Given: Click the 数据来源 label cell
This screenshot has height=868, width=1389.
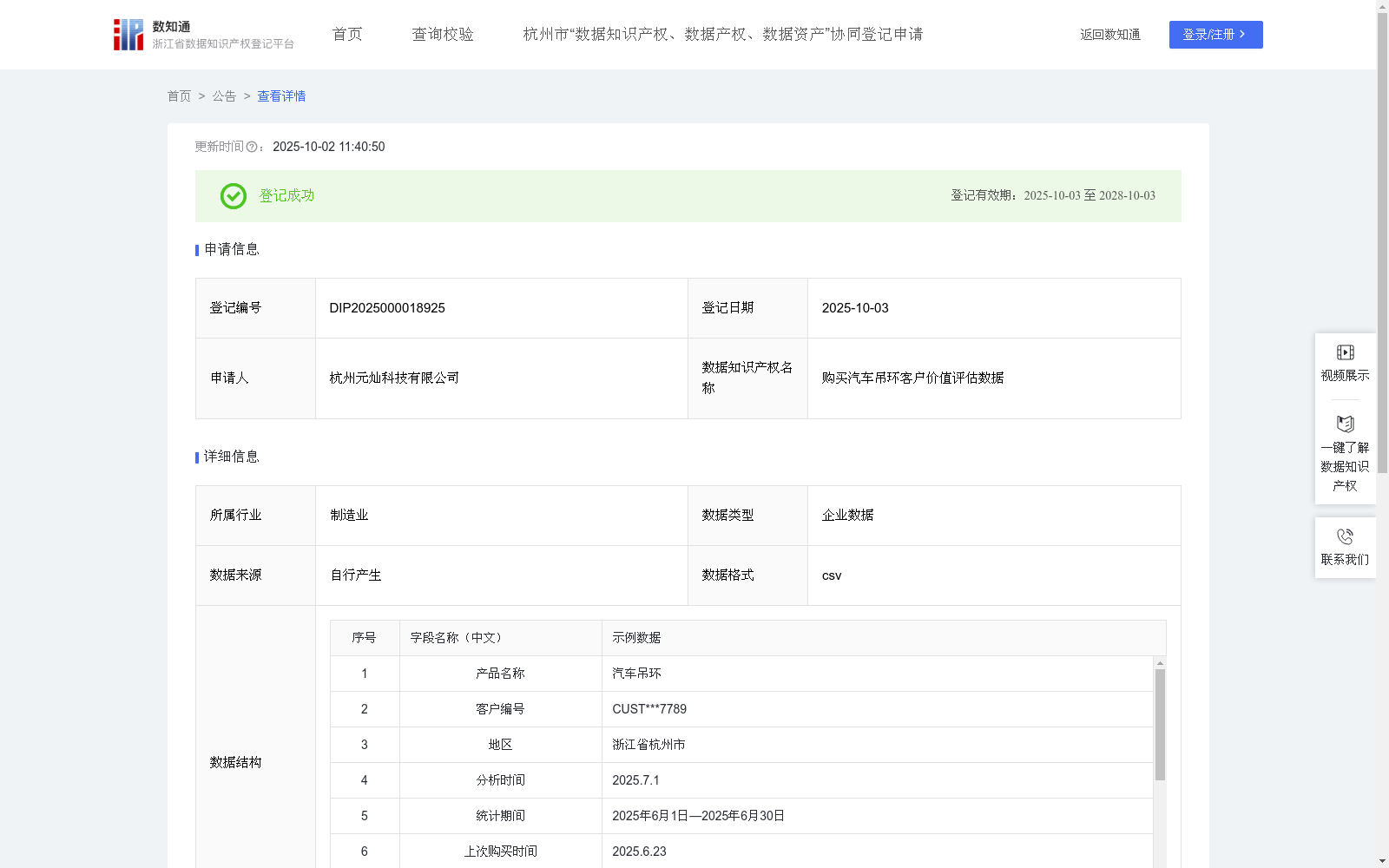Looking at the screenshot, I should (255, 575).
